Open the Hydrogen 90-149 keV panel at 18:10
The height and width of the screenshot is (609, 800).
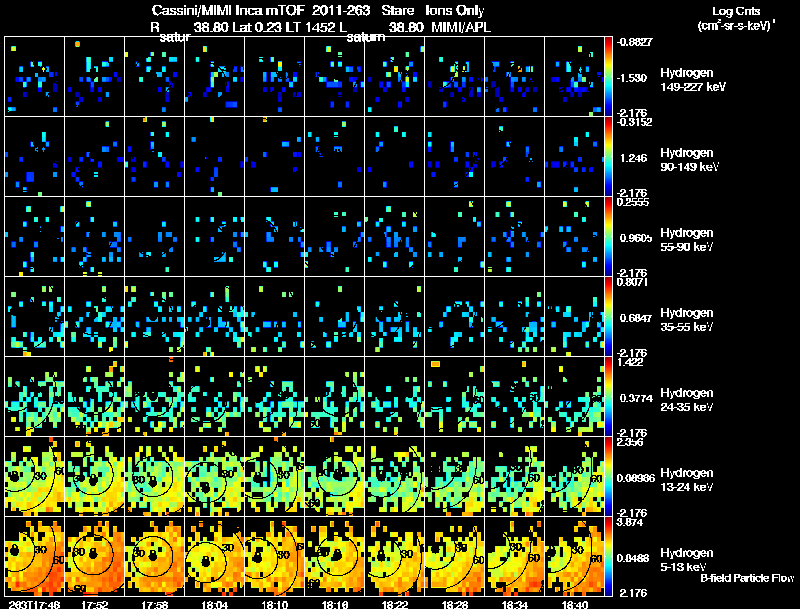point(274,157)
